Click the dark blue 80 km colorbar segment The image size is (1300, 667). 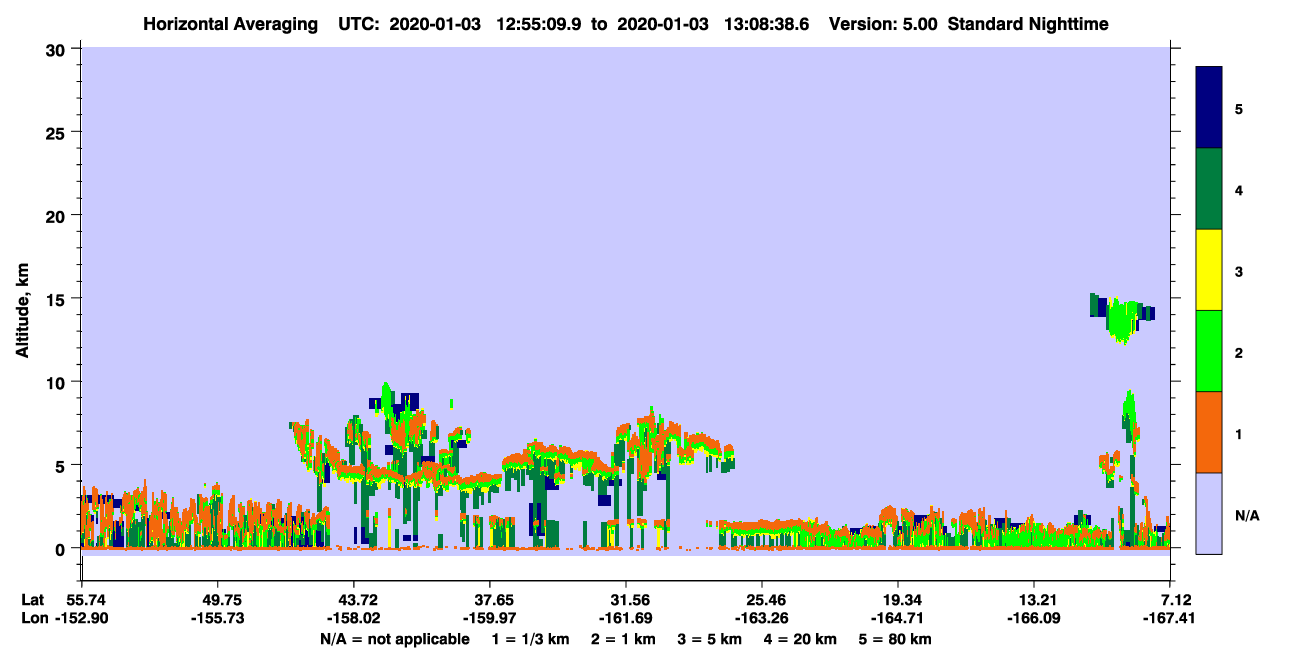(1209, 107)
